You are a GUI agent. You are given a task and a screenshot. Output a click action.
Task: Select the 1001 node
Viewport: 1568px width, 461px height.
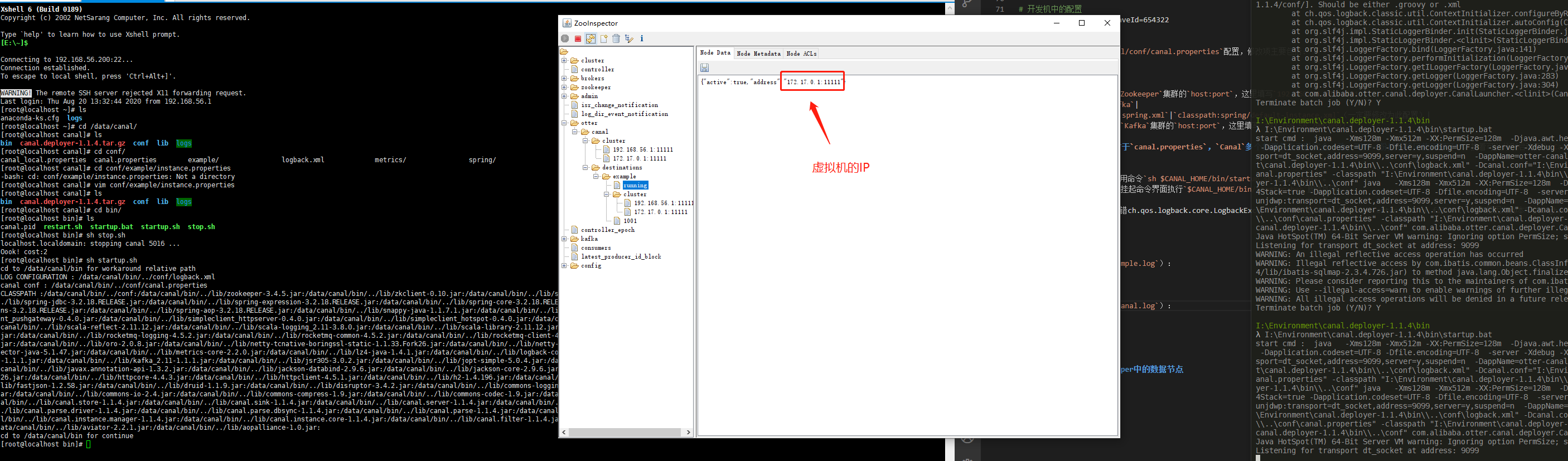pos(630,221)
